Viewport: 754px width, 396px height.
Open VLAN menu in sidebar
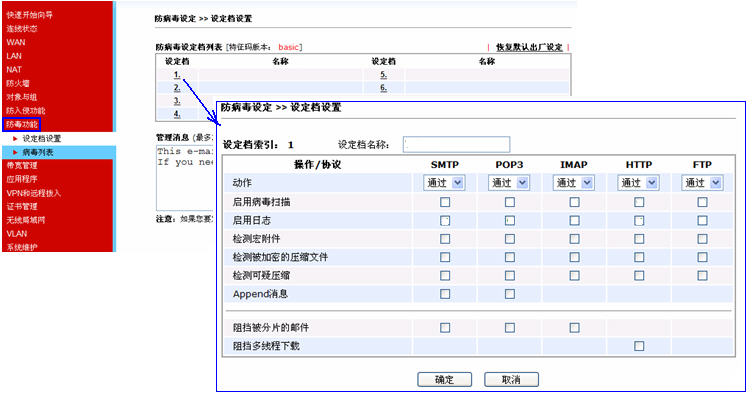tap(17, 234)
